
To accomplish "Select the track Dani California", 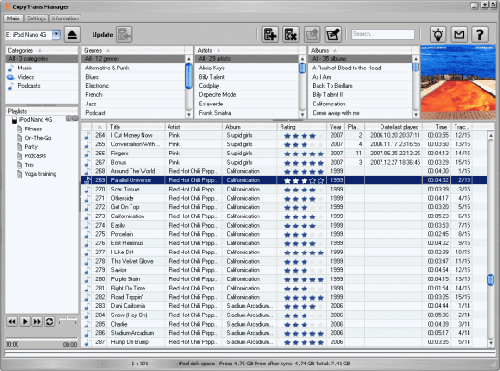I will click(284, 306).
